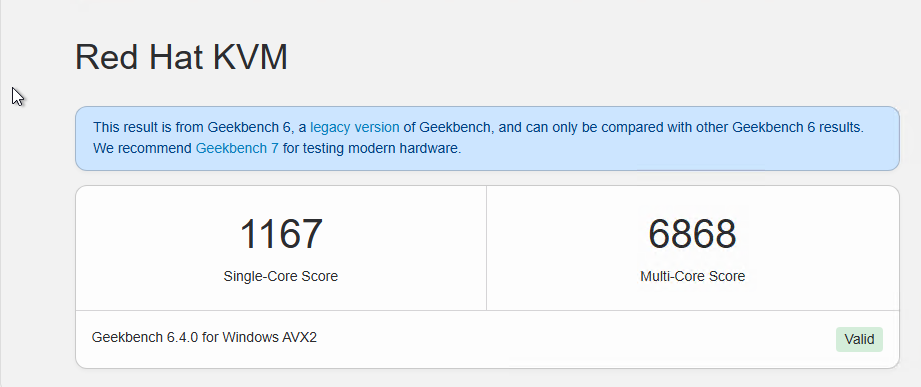Viewport: 921px width, 387px height.
Task: Click the green 'Valid' badge
Action: 859,339
